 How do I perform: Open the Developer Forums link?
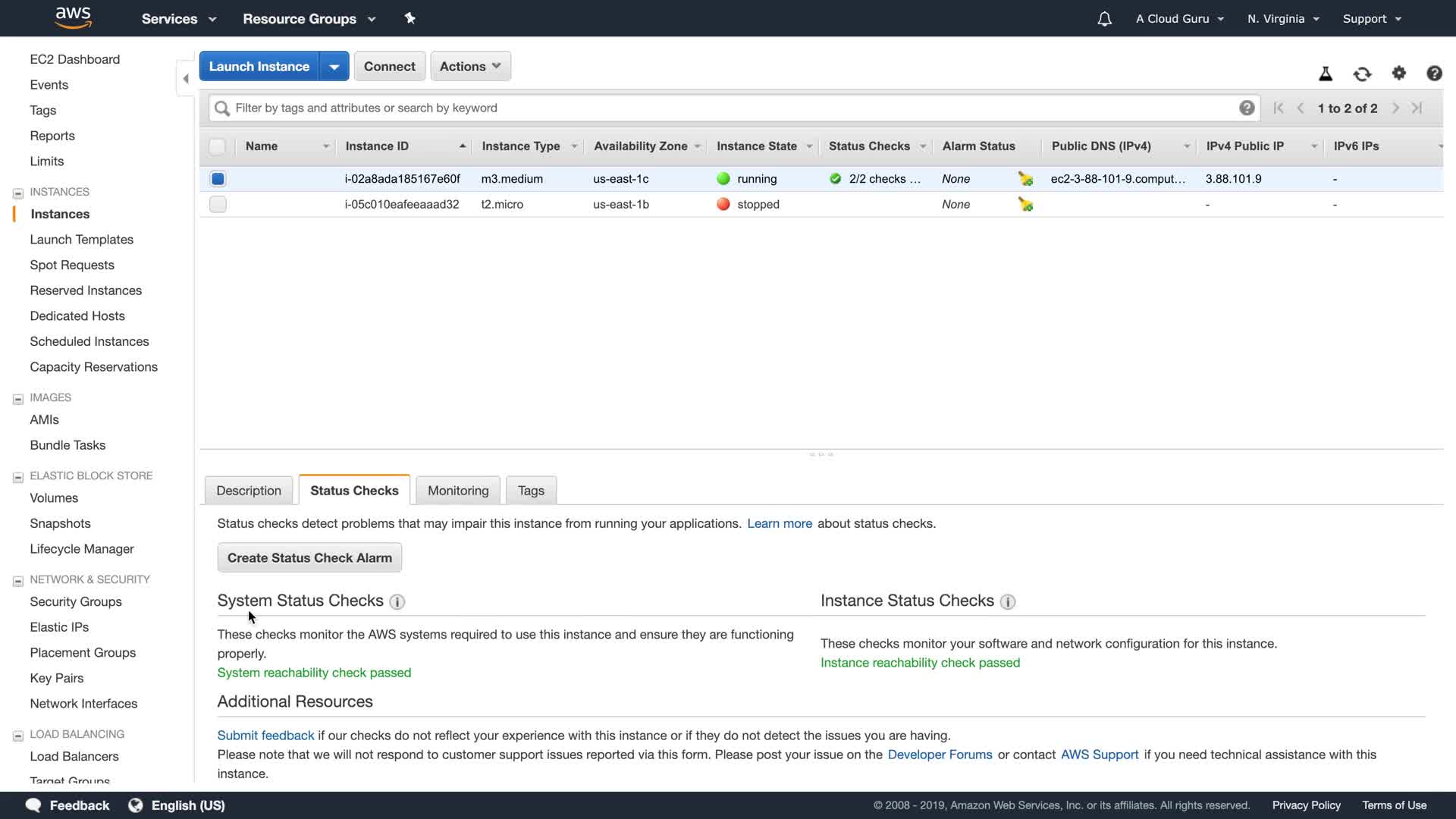[940, 755]
